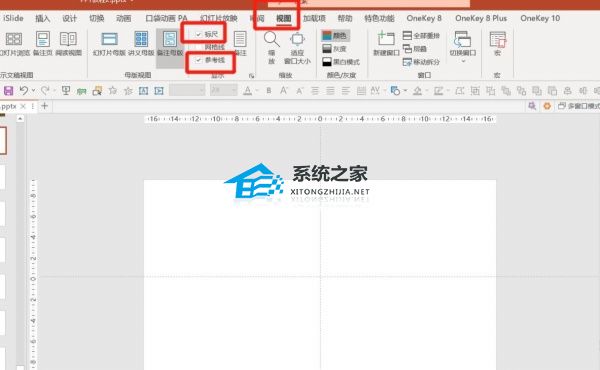Click the purple Save icon
The width and height of the screenshot is (600, 370).
pyautogui.click(x=8, y=91)
